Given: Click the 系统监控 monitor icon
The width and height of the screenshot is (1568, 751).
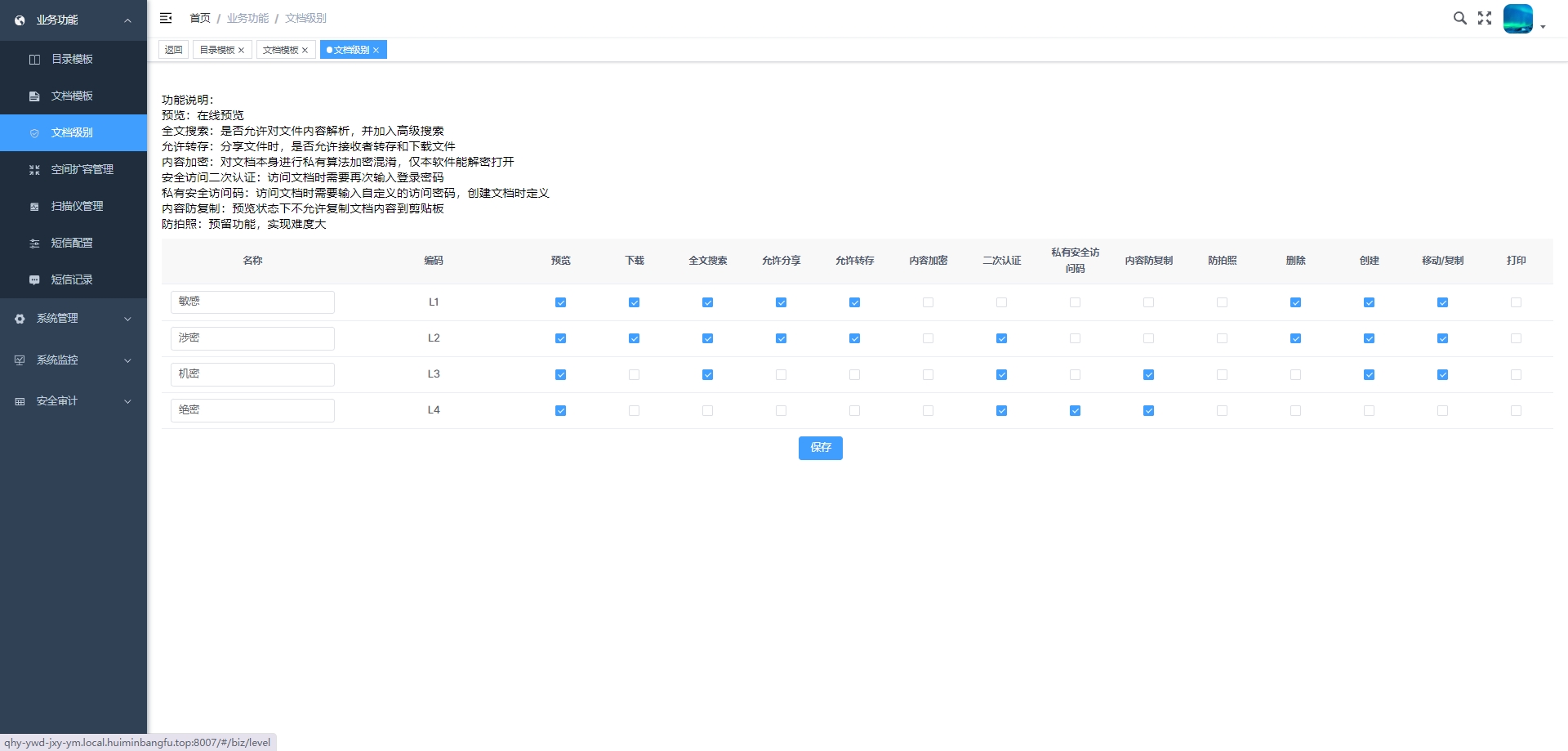Looking at the screenshot, I should tap(20, 360).
